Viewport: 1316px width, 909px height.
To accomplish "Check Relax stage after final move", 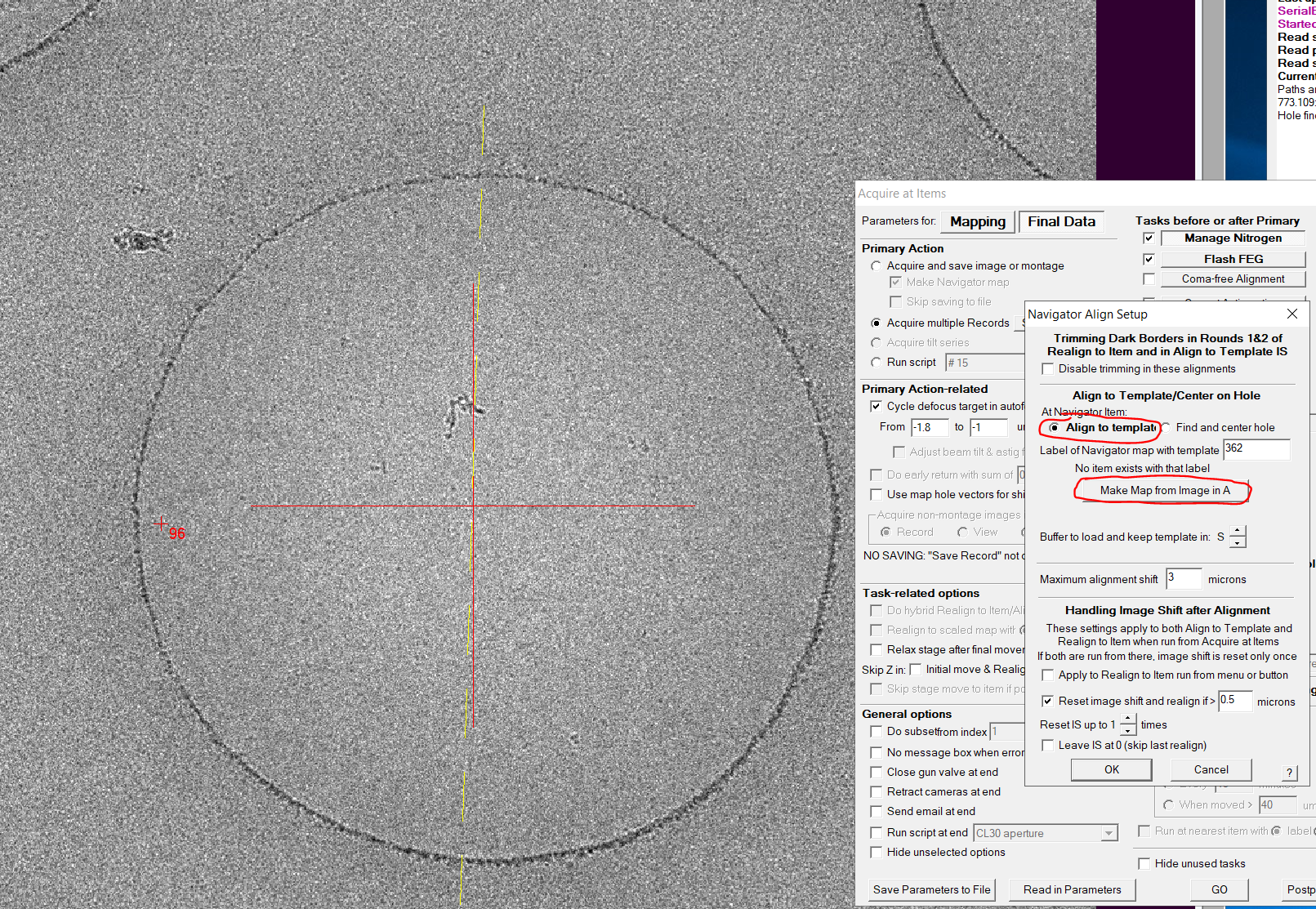I will tap(877, 650).
